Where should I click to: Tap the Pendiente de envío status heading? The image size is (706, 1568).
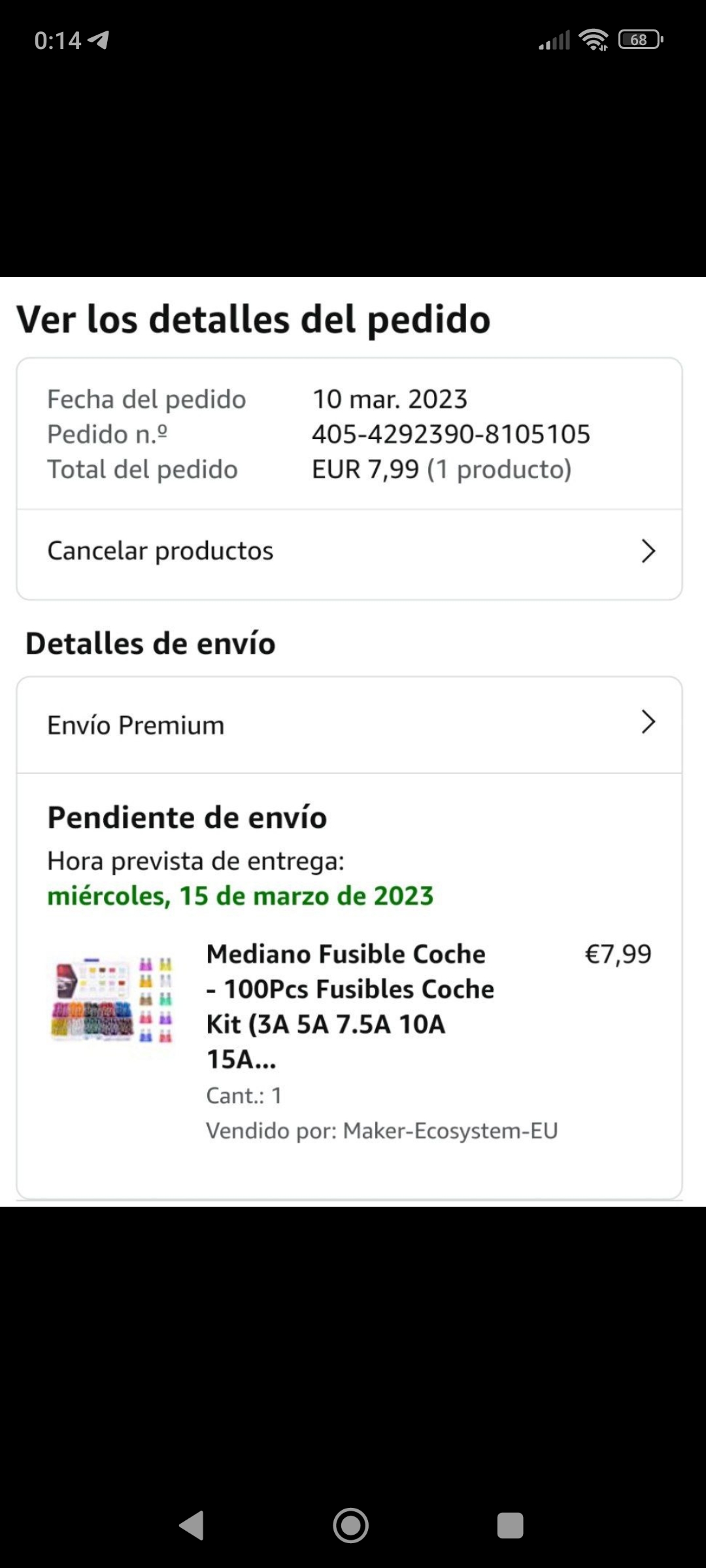click(187, 817)
